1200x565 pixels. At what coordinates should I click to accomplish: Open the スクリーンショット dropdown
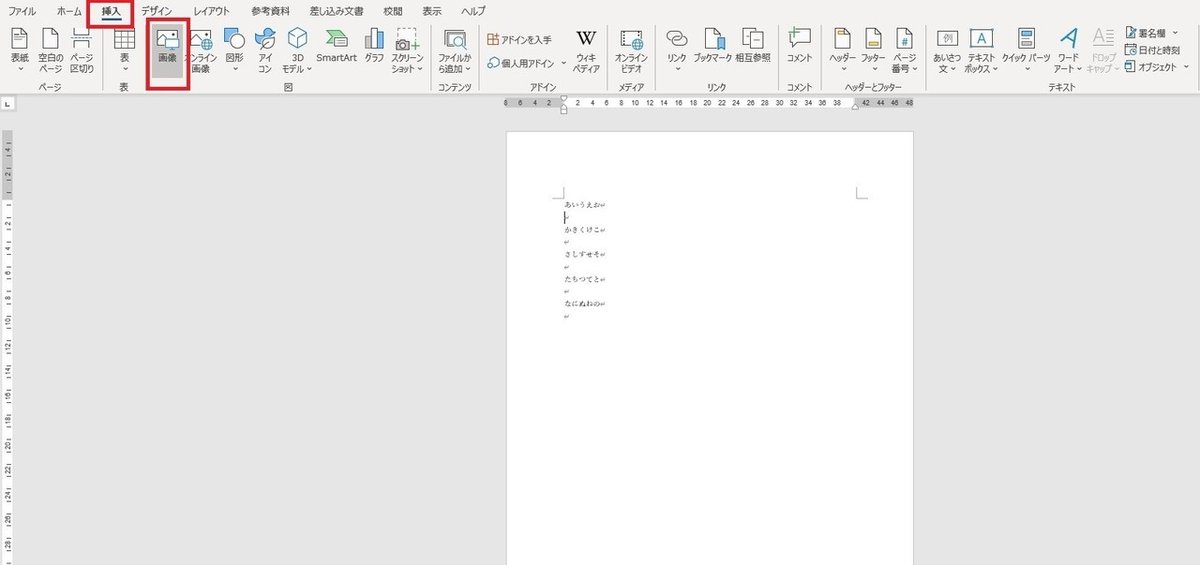407,50
